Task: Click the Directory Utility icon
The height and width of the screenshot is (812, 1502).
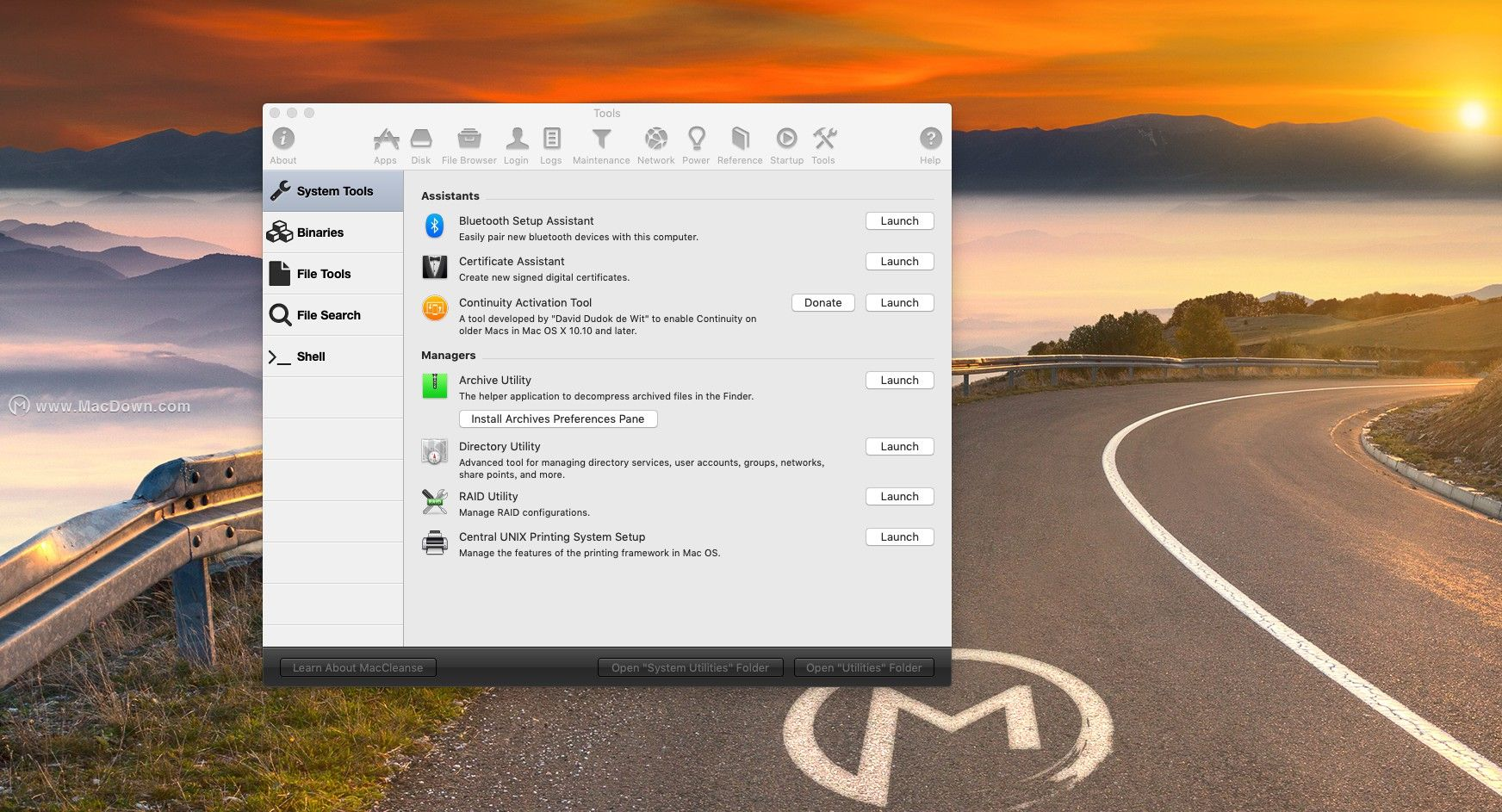Action: coord(435,452)
